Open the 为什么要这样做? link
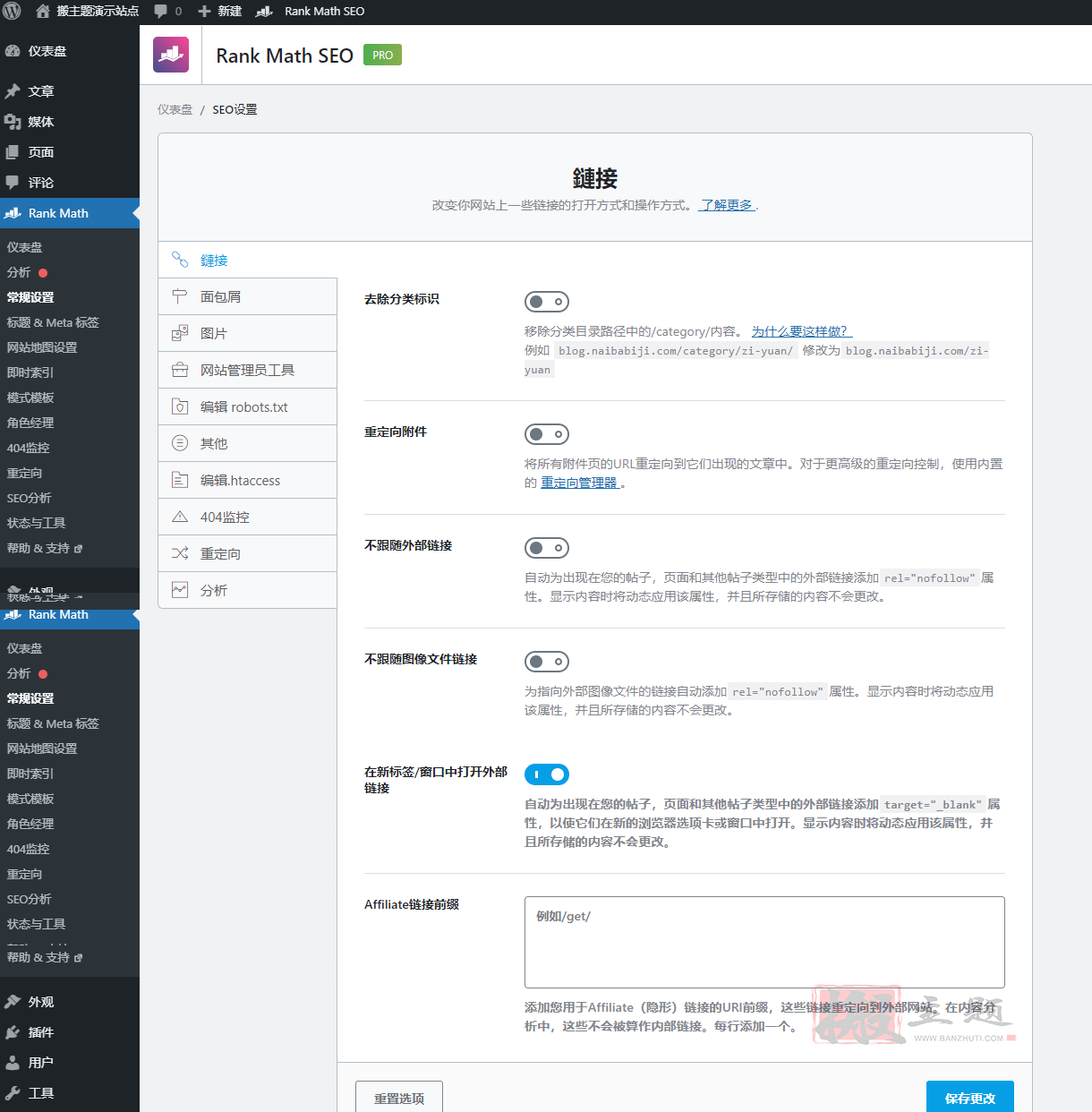Image resolution: width=1092 pixels, height=1112 pixels. (x=801, y=331)
